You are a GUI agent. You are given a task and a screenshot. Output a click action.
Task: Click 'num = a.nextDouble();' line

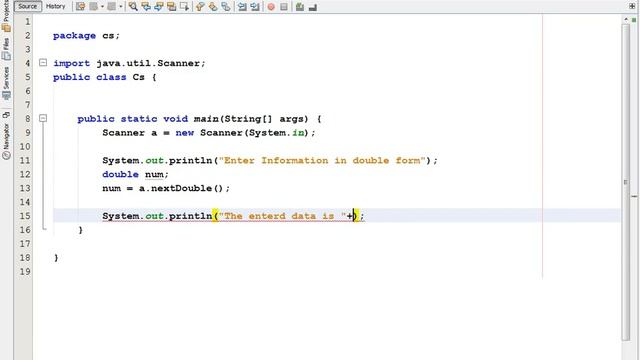click(166, 188)
